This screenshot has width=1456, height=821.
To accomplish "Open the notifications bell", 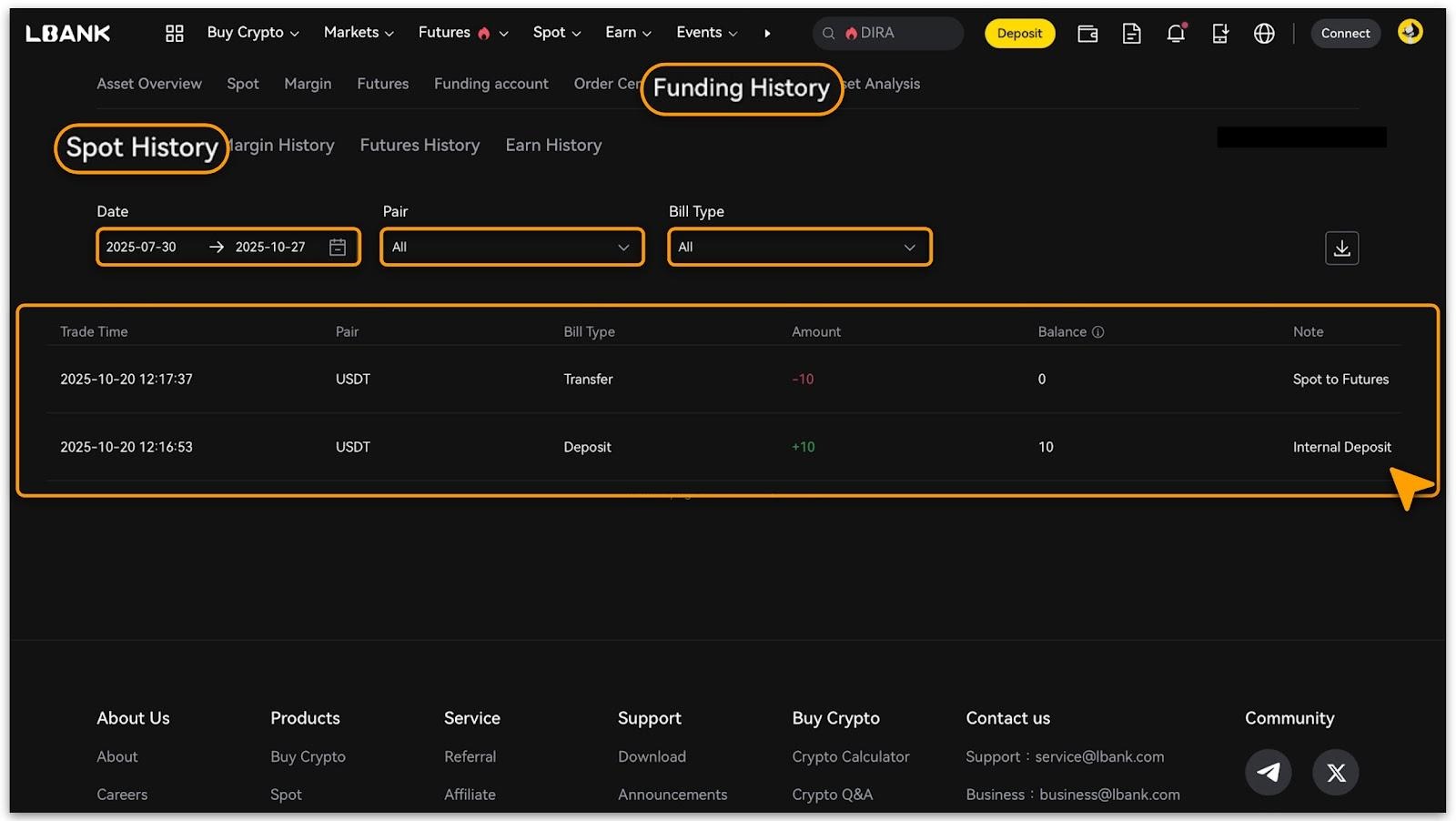I will pos(1176,34).
